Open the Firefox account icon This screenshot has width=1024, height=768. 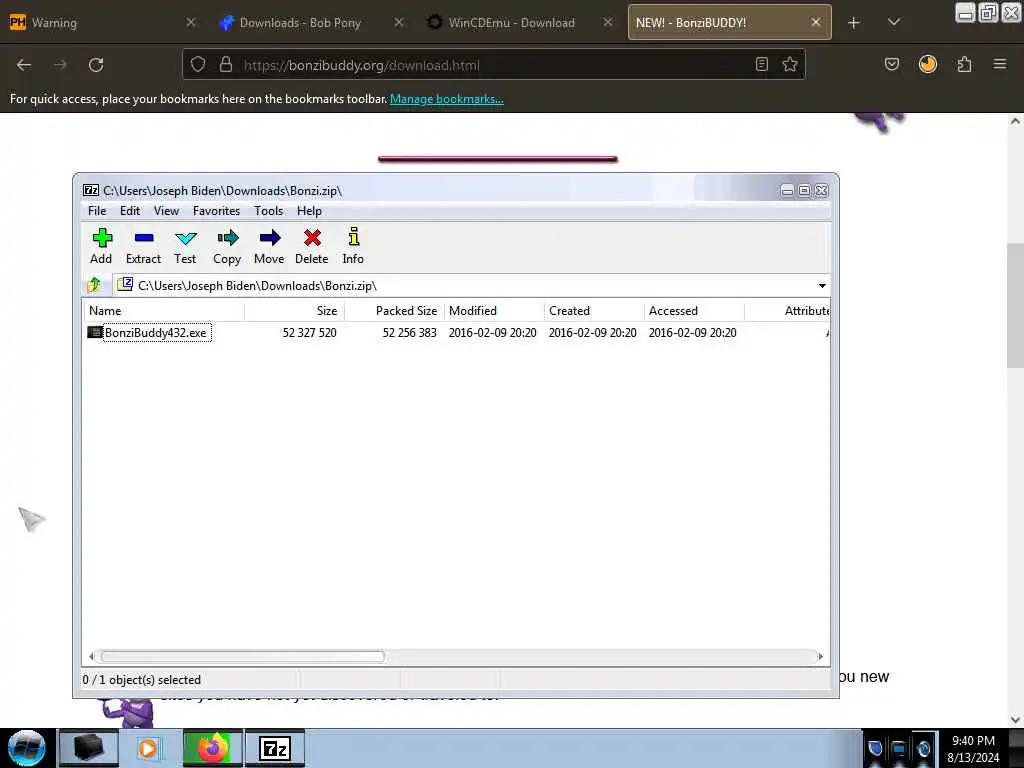pos(928,65)
